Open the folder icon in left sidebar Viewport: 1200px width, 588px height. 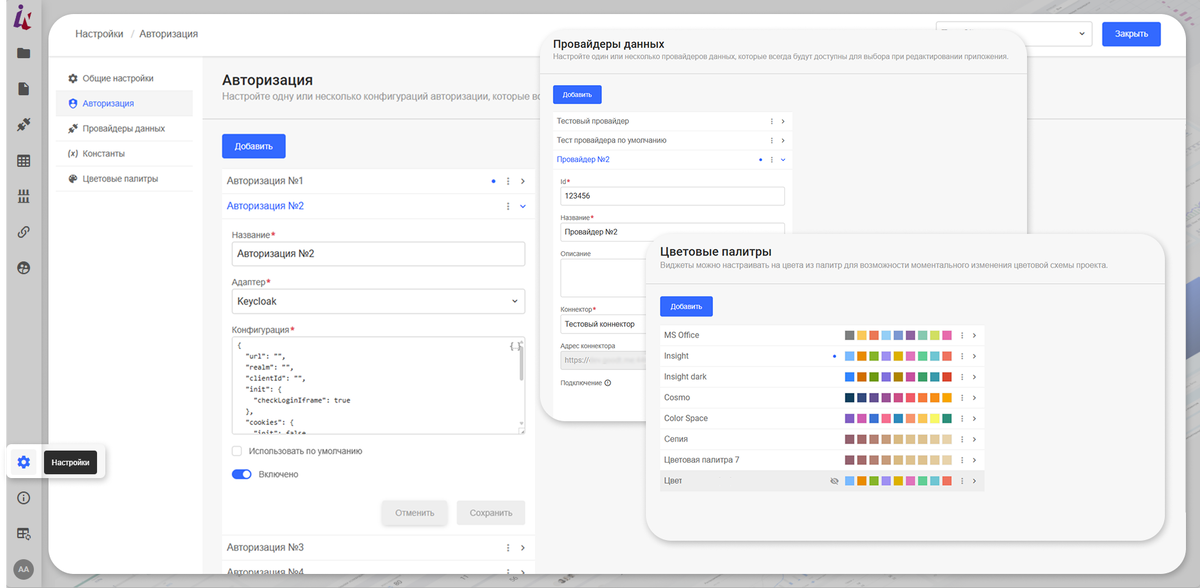(x=24, y=53)
